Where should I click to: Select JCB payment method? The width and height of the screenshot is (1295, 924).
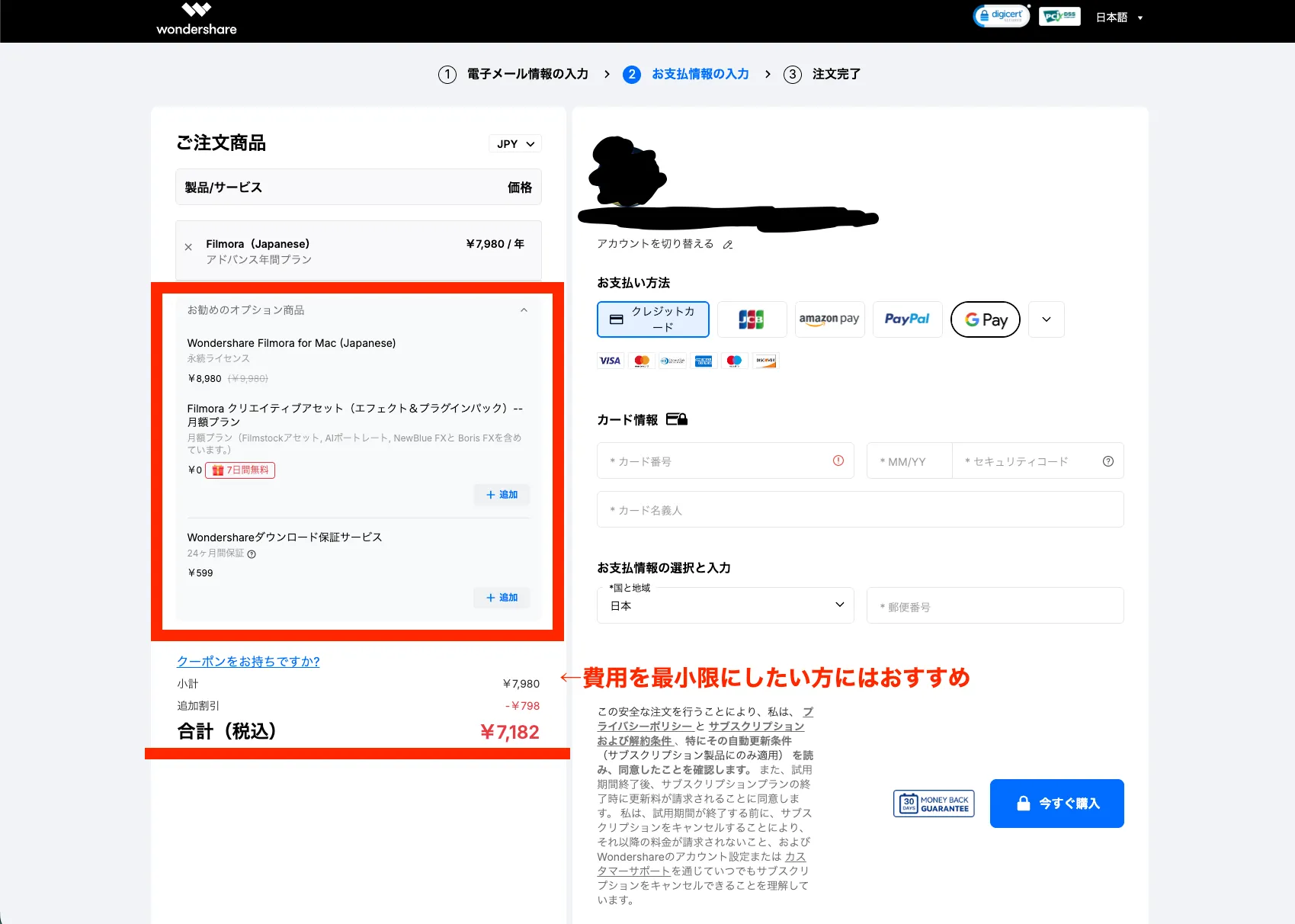752,319
